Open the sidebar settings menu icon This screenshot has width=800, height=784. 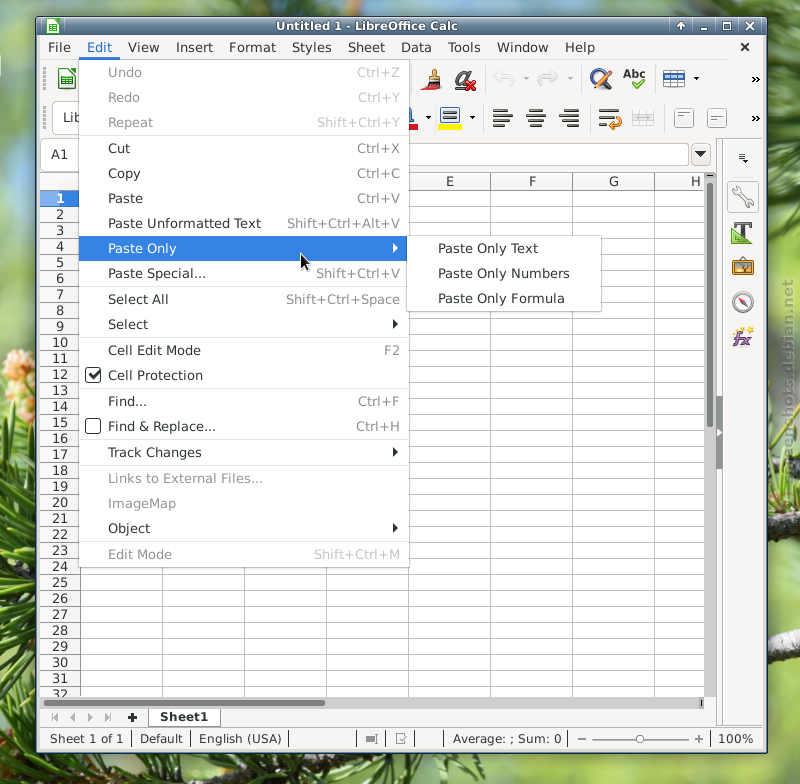743,158
